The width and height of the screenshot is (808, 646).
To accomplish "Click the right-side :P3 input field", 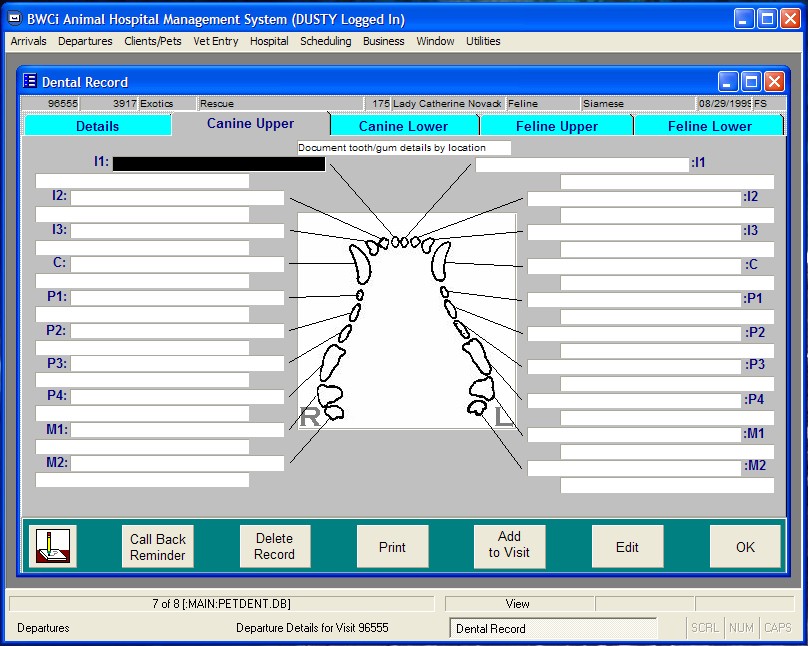I will [634, 367].
